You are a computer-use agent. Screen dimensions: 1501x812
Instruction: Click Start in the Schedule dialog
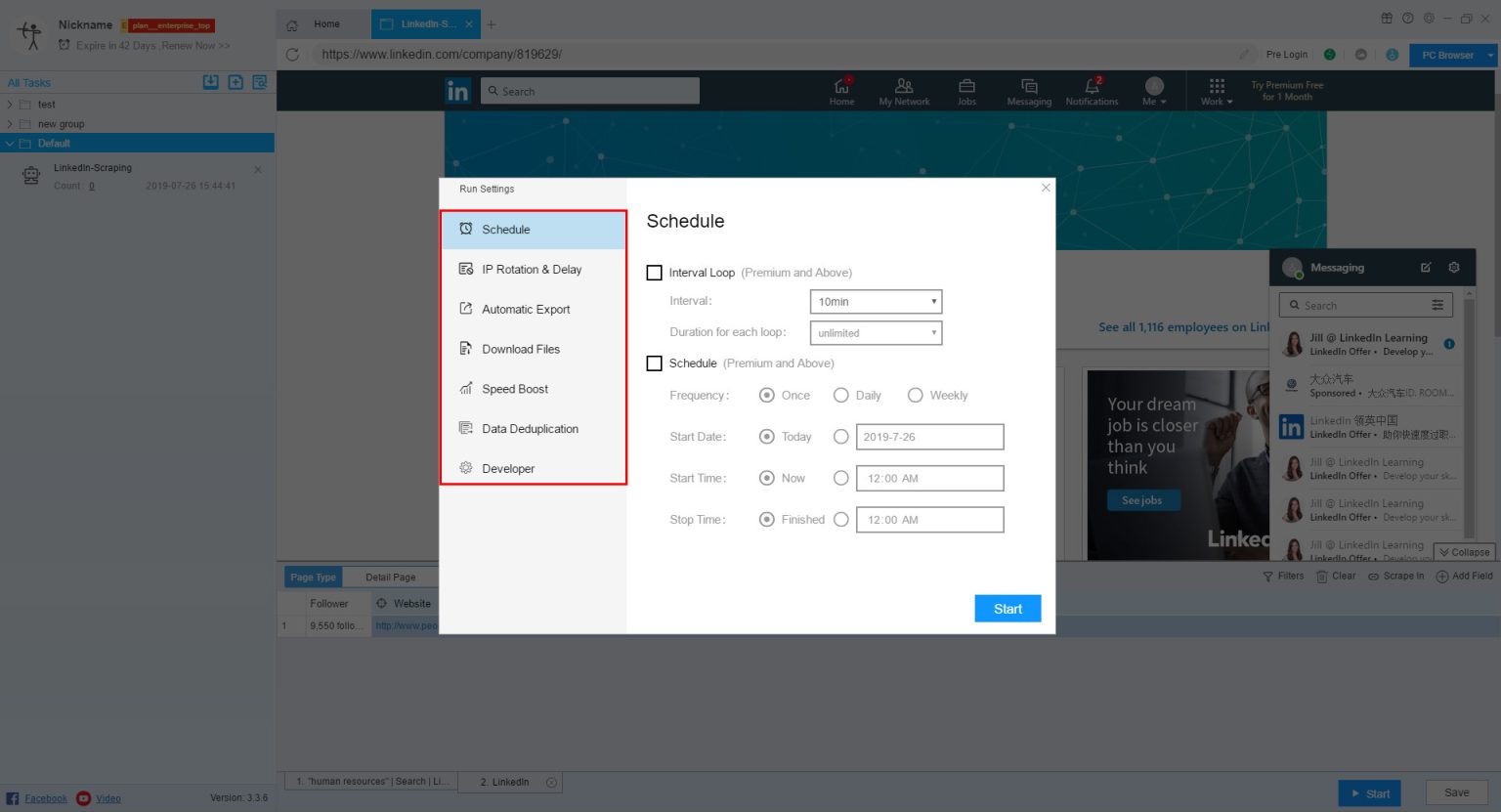coord(1007,608)
